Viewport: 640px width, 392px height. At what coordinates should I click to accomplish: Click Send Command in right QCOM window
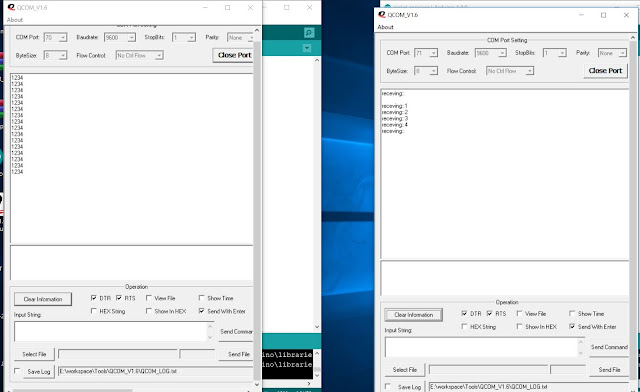click(609, 347)
